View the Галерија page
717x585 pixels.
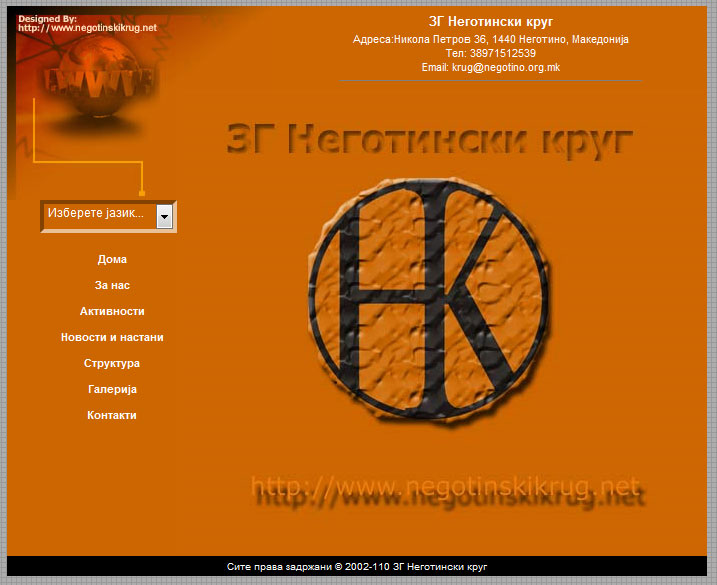coord(112,390)
